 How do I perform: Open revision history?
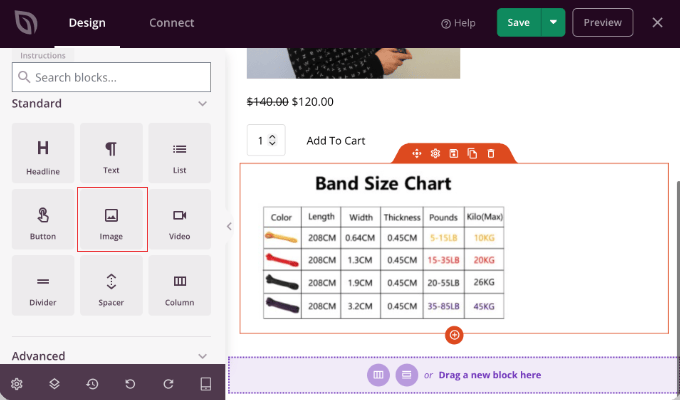(92, 384)
